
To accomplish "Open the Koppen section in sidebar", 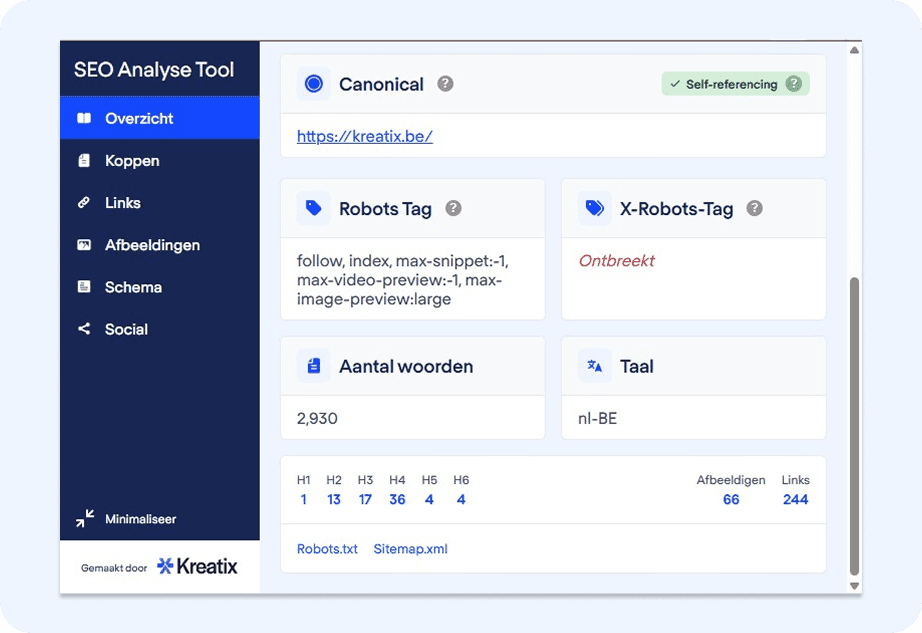I will coord(131,161).
